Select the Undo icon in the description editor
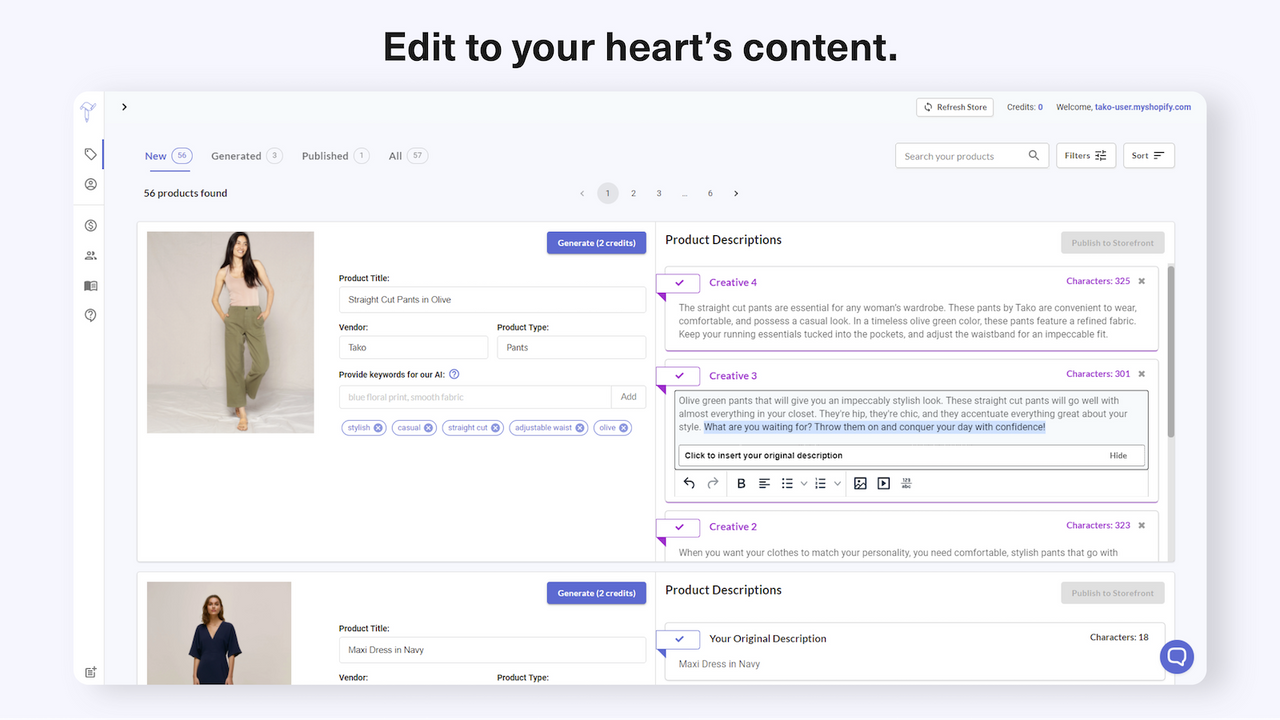The image size is (1280, 720). coord(689,483)
